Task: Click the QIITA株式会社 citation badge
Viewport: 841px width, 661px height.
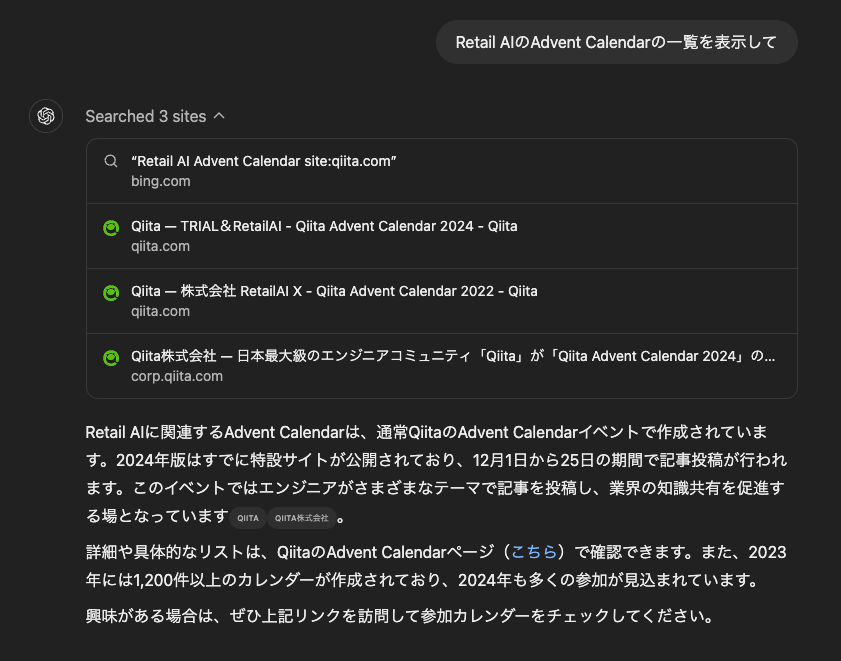Action: (x=304, y=518)
